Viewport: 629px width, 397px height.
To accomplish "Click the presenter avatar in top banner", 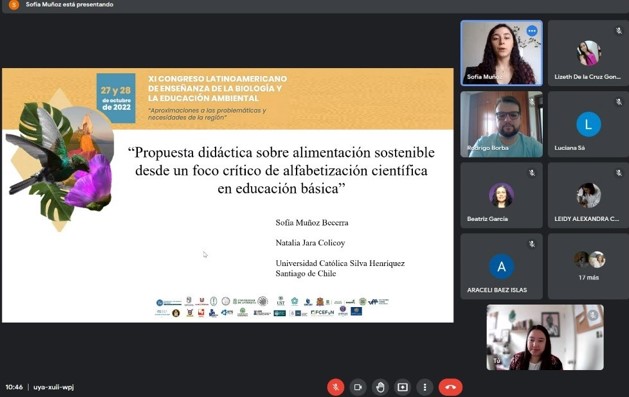I will point(14,5).
